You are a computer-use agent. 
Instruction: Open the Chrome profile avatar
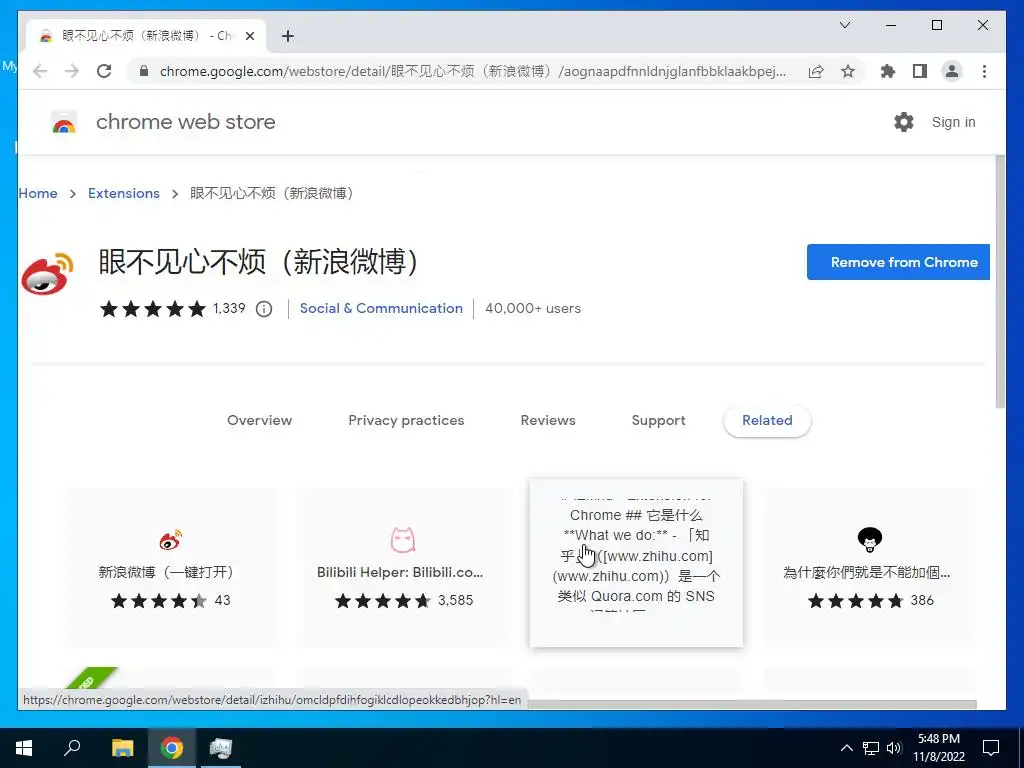tap(952, 71)
